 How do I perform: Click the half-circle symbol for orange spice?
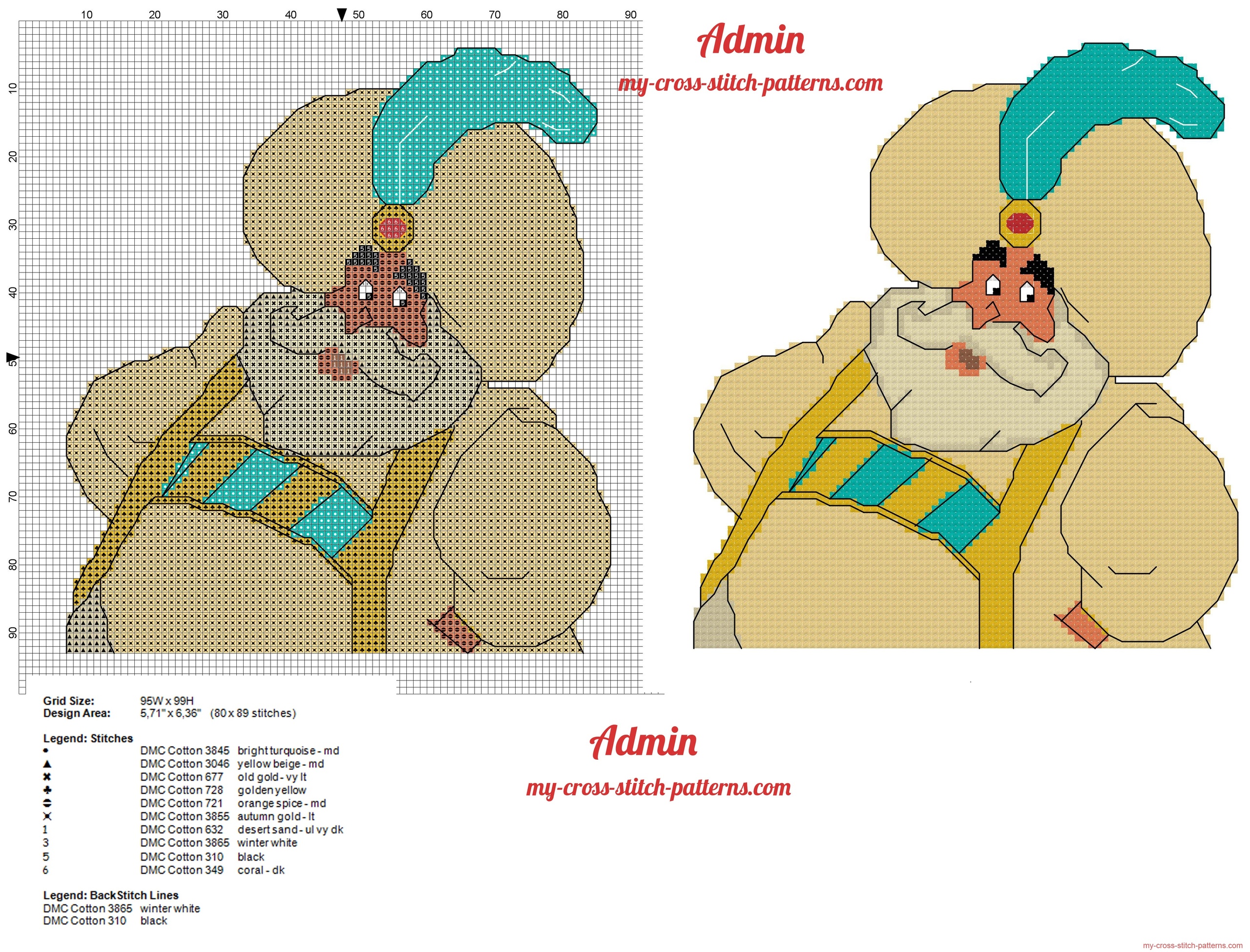[x=47, y=803]
